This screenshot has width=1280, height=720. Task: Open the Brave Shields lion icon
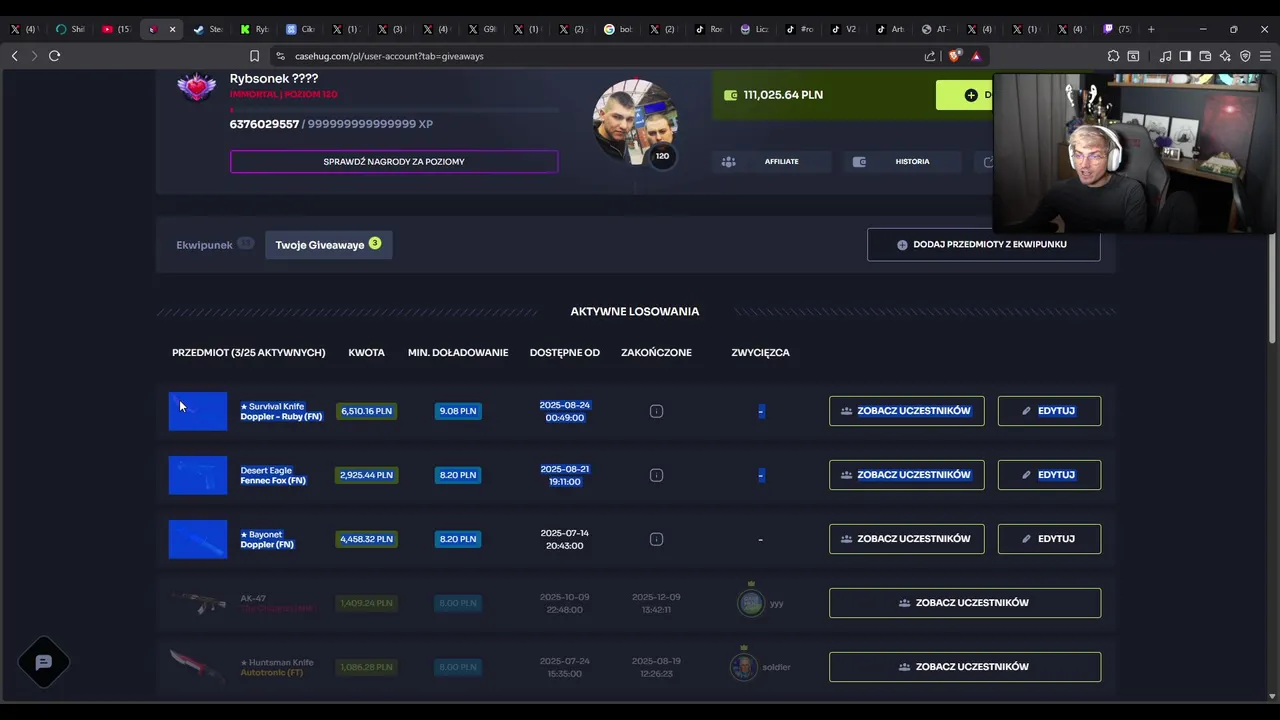point(956,56)
